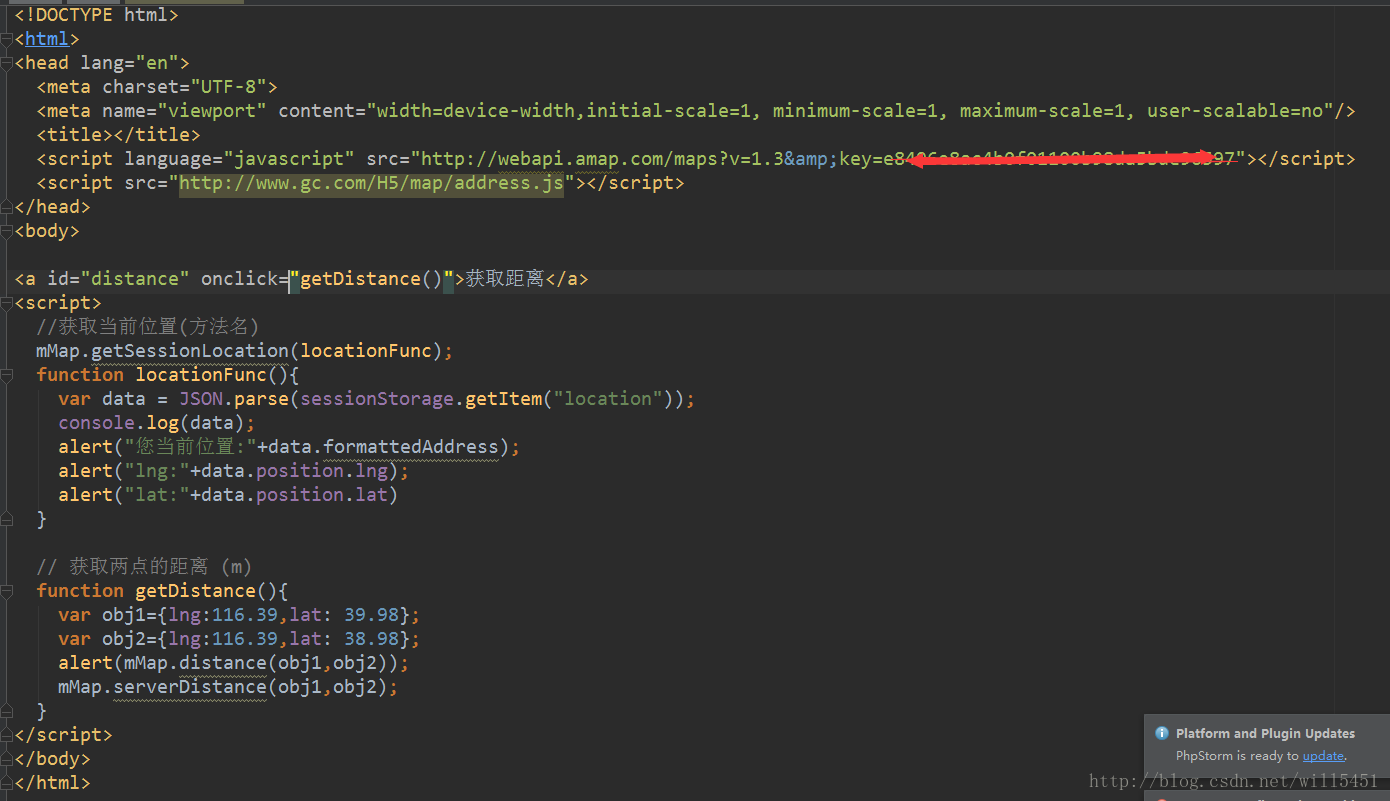Click the comment 获取两点的距离 (m)
The width and height of the screenshot is (1390, 801).
pos(145,567)
